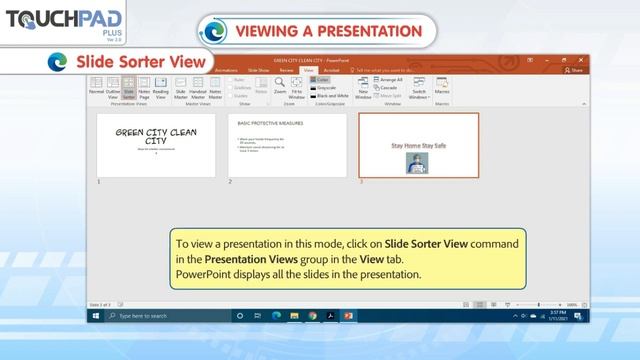Open the Handout Master view
This screenshot has height=360, width=640.
tap(198, 87)
